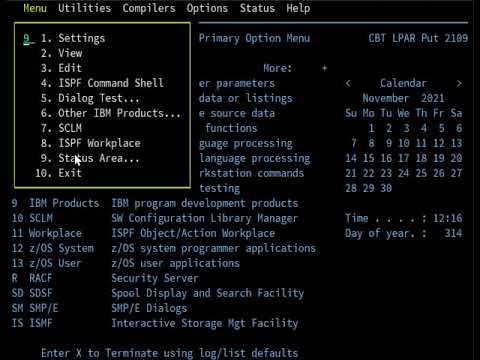Viewport: 480px width, 360px height.
Task: Click 'Security Server' description
Action: pos(155,278)
